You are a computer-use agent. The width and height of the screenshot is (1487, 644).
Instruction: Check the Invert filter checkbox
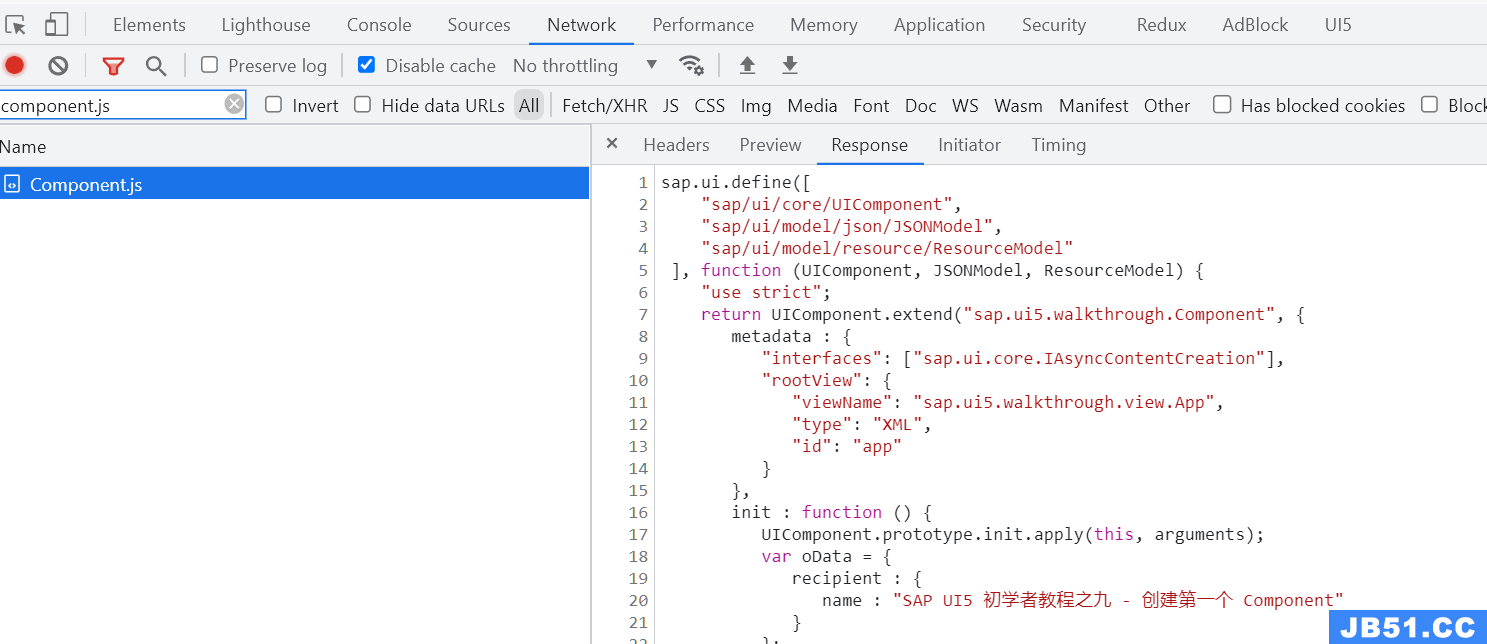coord(273,104)
